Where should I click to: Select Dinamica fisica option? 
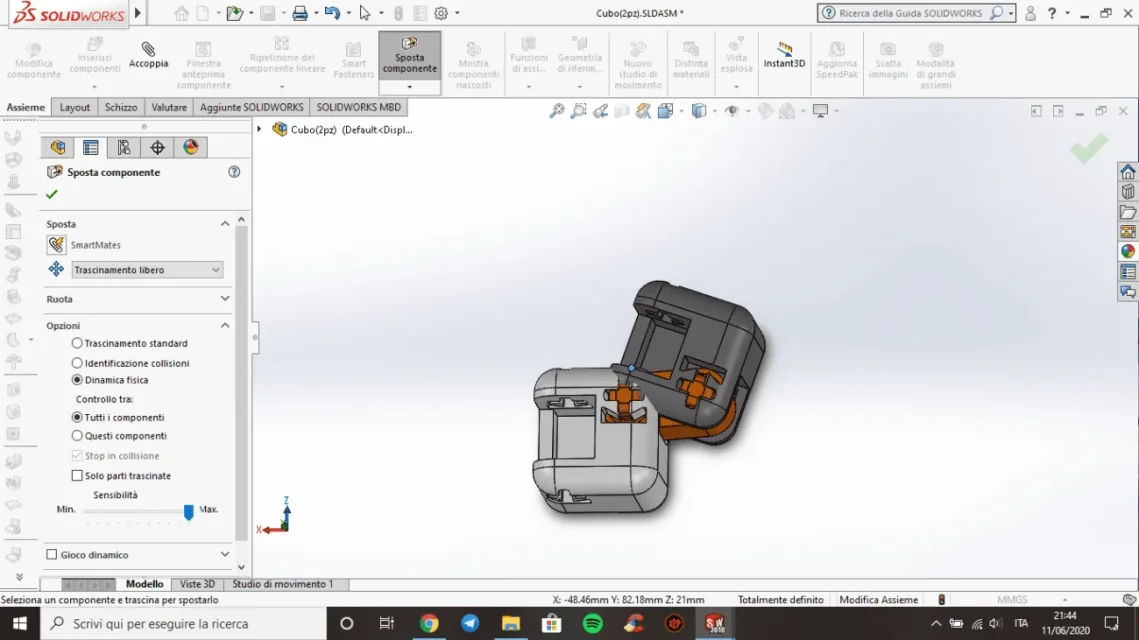(77, 380)
